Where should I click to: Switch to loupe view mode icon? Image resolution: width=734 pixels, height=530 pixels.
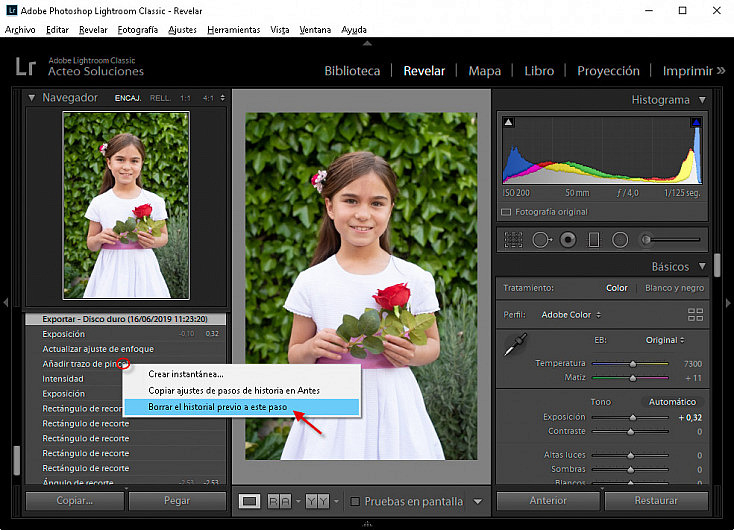click(250, 501)
